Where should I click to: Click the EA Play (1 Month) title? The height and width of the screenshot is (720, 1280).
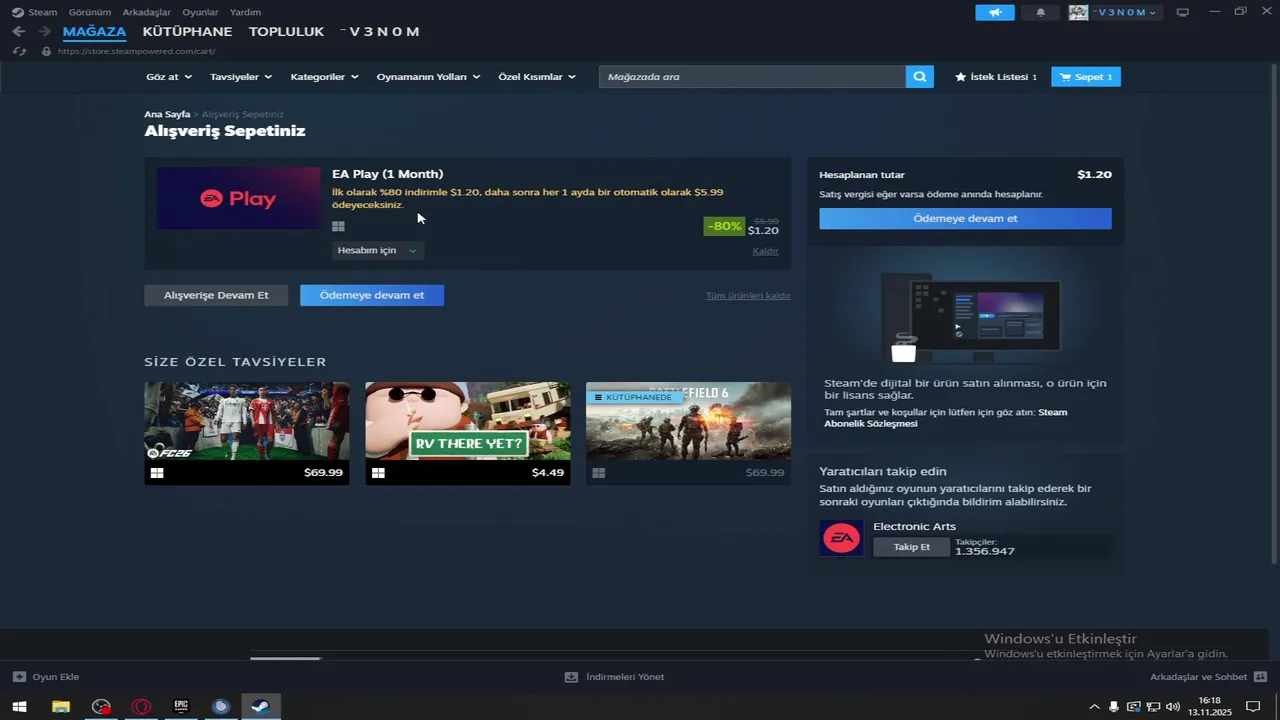(387, 174)
